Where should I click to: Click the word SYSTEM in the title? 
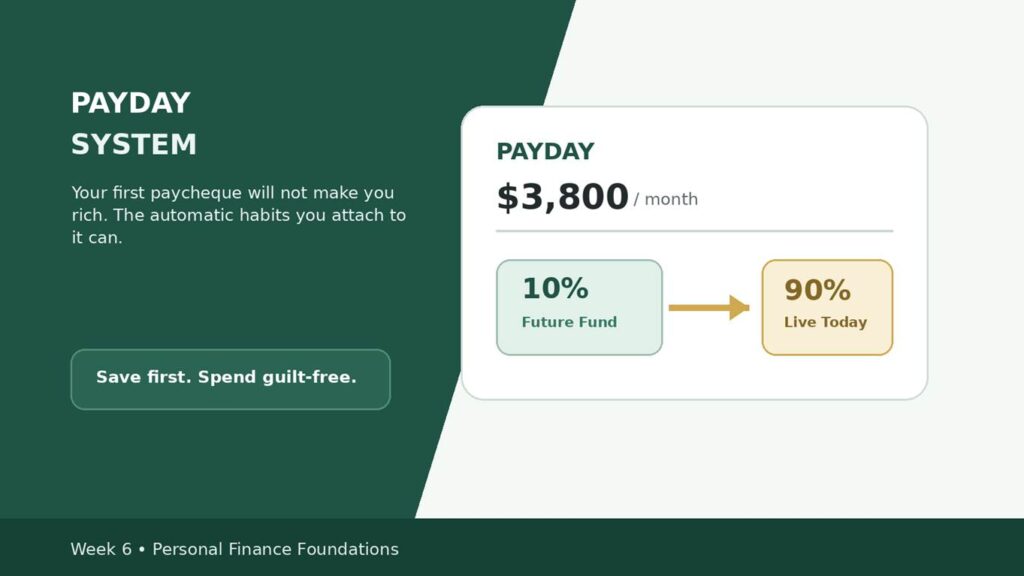point(134,144)
